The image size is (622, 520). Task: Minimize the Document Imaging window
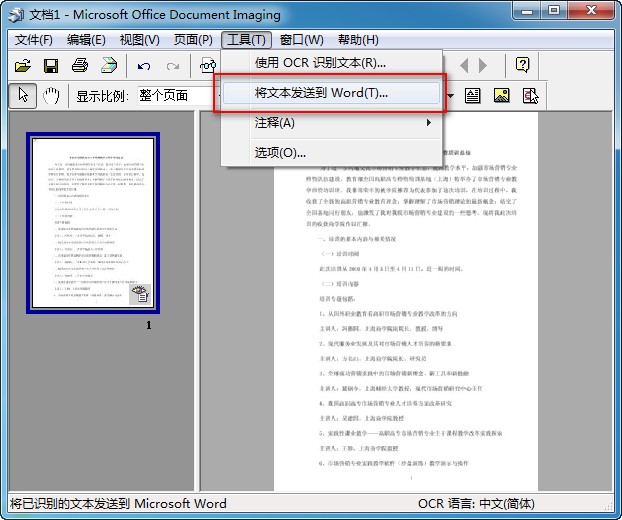point(526,10)
